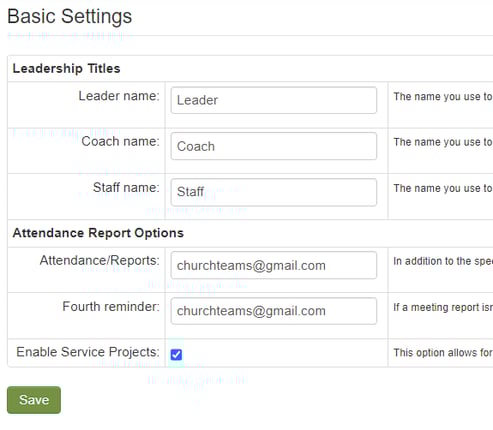The height and width of the screenshot is (430, 493).
Task: Click the Leader name input field
Action: click(x=274, y=100)
